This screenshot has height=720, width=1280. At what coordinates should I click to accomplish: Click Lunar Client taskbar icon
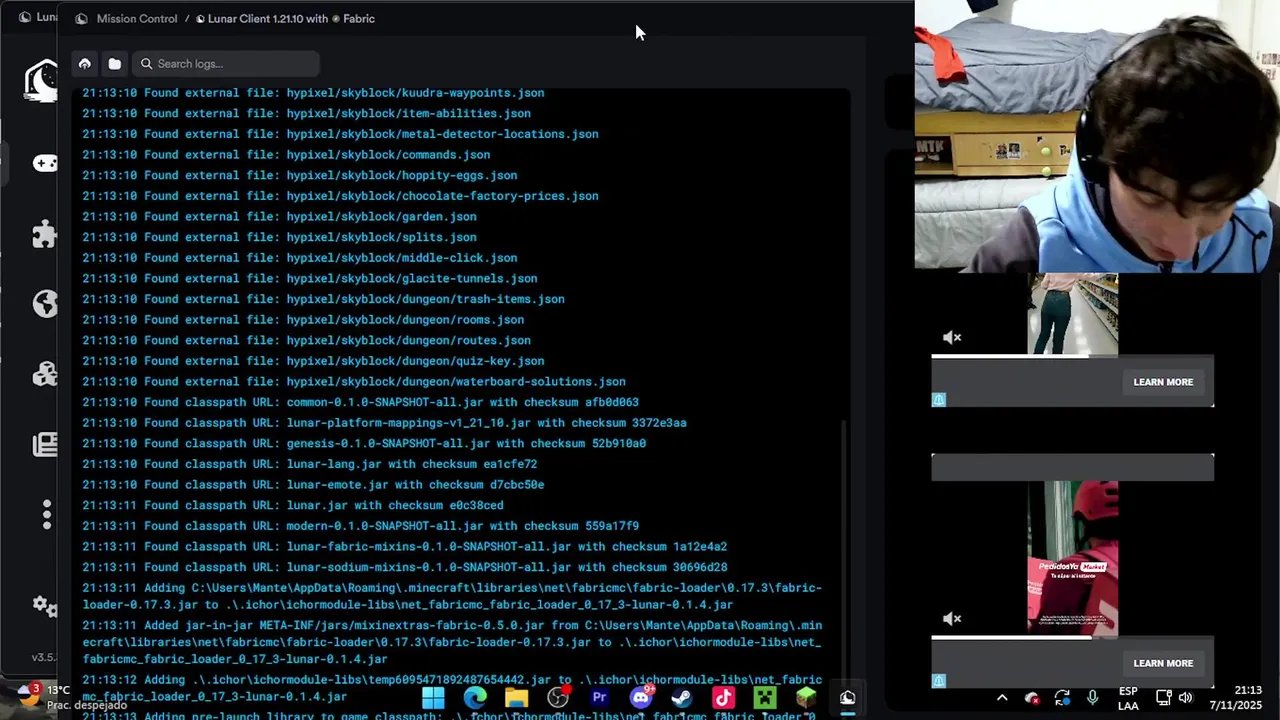pyautogui.click(x=848, y=698)
